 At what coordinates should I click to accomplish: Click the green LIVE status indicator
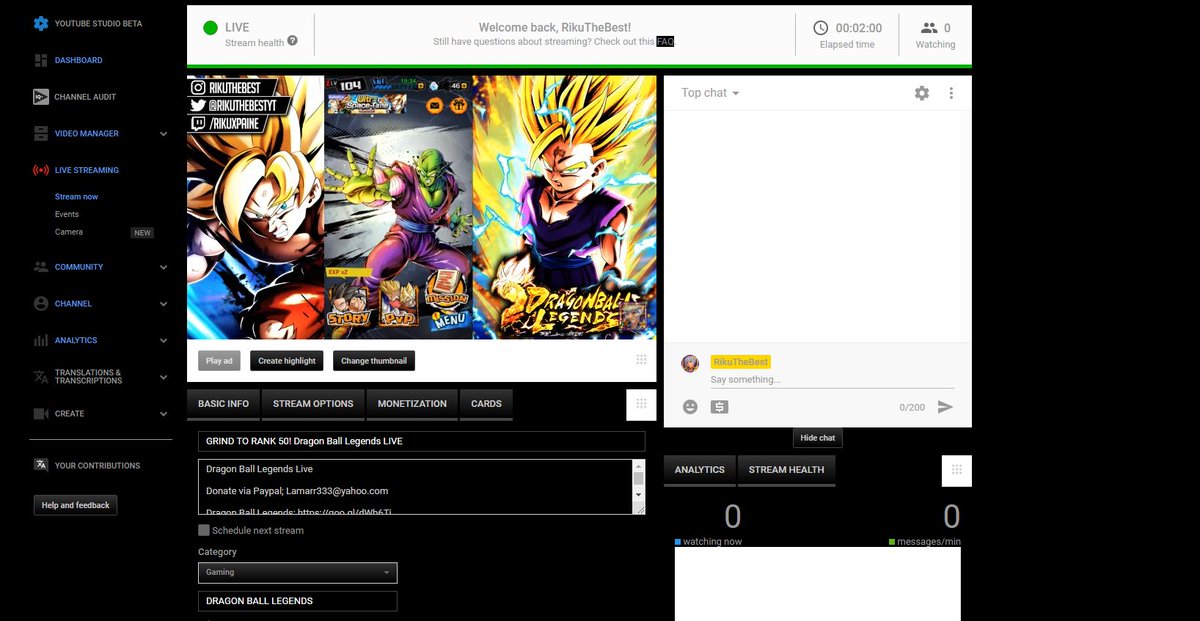[210, 28]
